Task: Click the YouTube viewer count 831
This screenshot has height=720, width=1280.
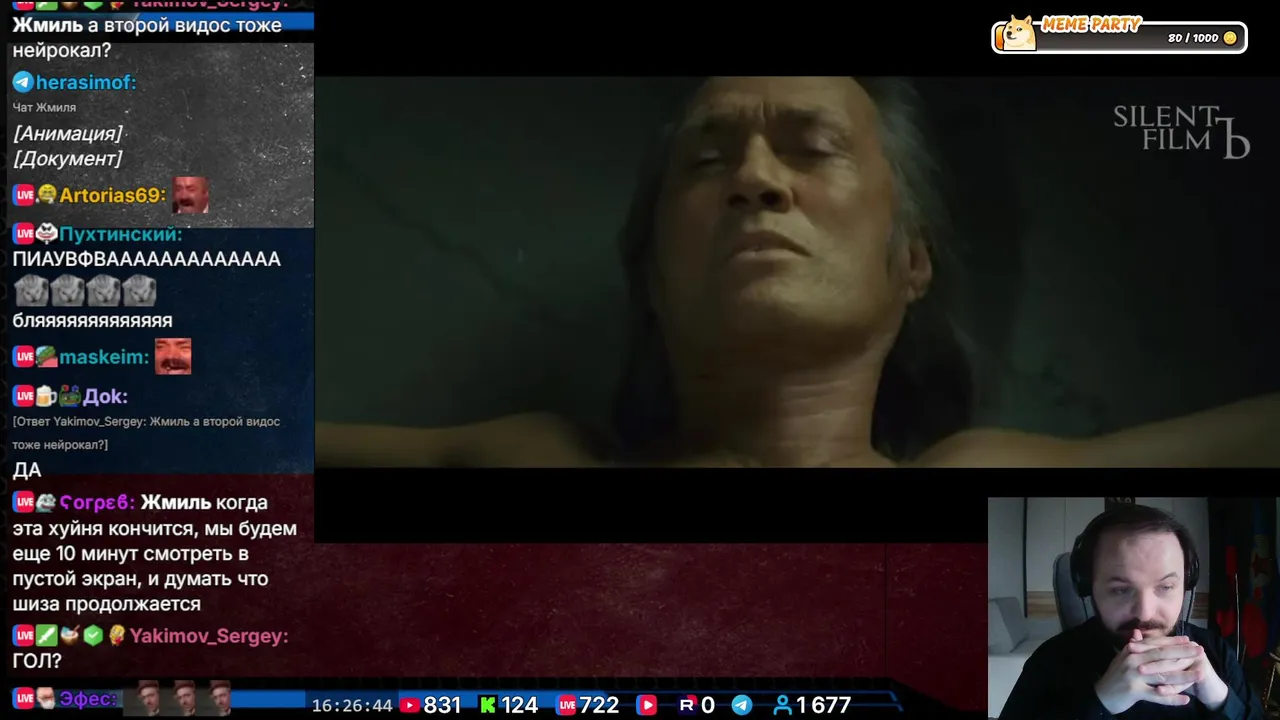Action: pyautogui.click(x=442, y=705)
